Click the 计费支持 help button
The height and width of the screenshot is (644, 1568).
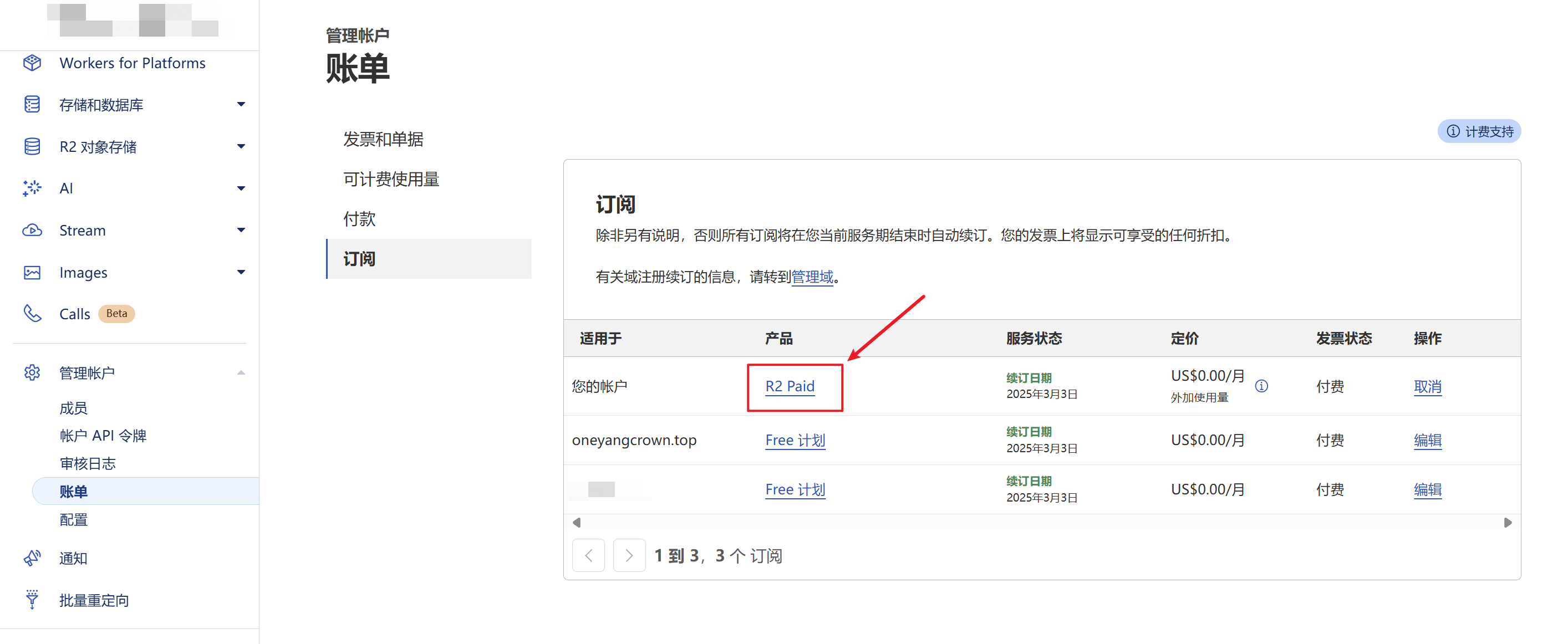(x=1479, y=131)
